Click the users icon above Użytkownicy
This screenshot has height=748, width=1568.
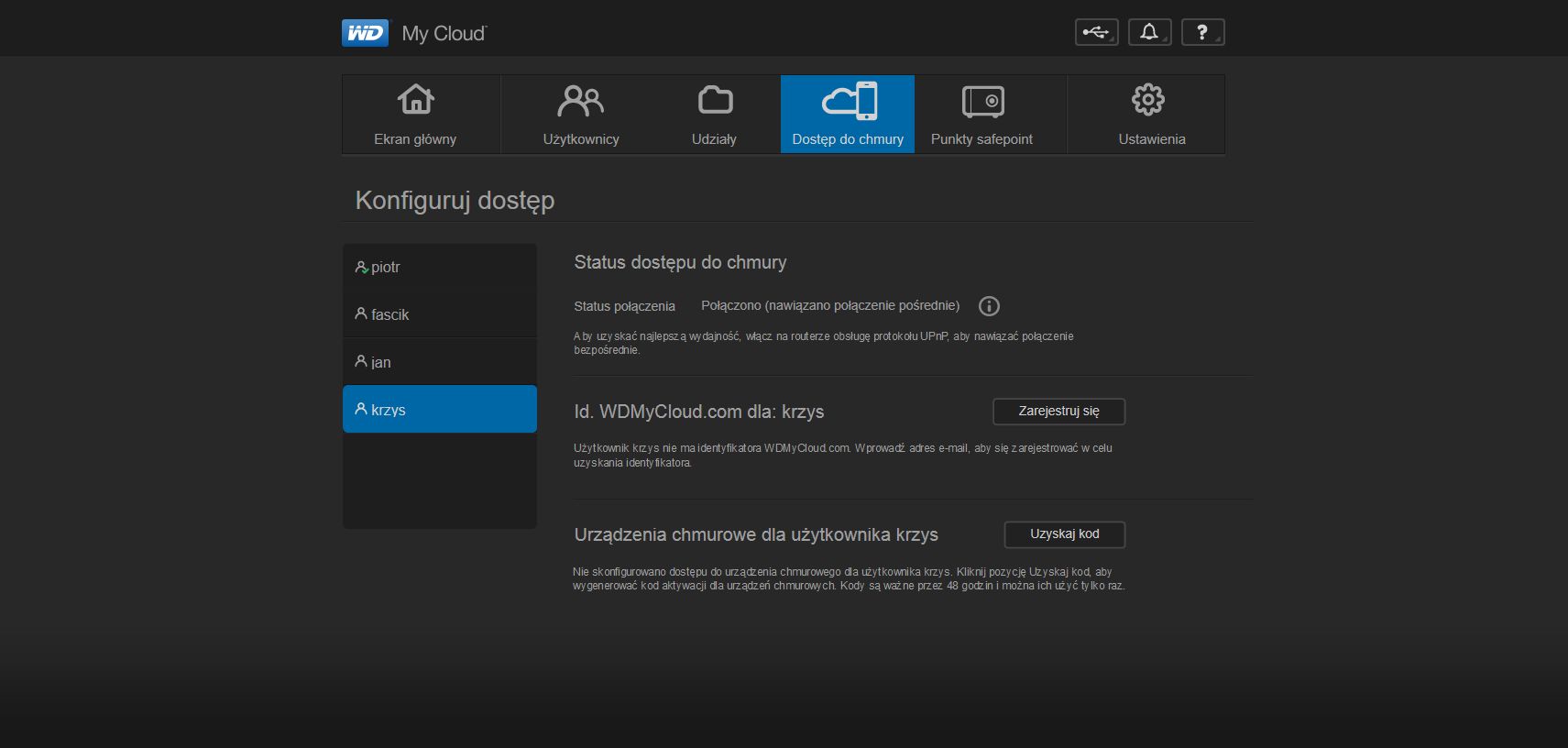point(581,100)
